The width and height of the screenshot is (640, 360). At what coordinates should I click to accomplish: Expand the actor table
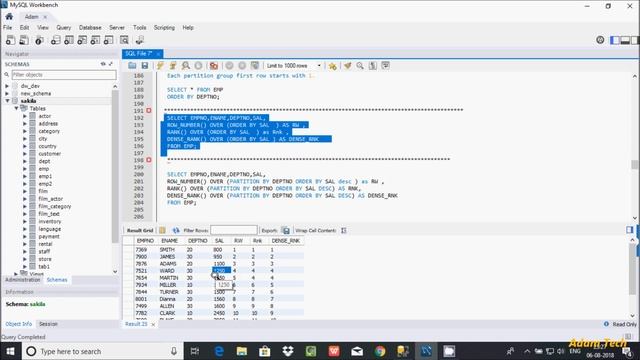25,116
